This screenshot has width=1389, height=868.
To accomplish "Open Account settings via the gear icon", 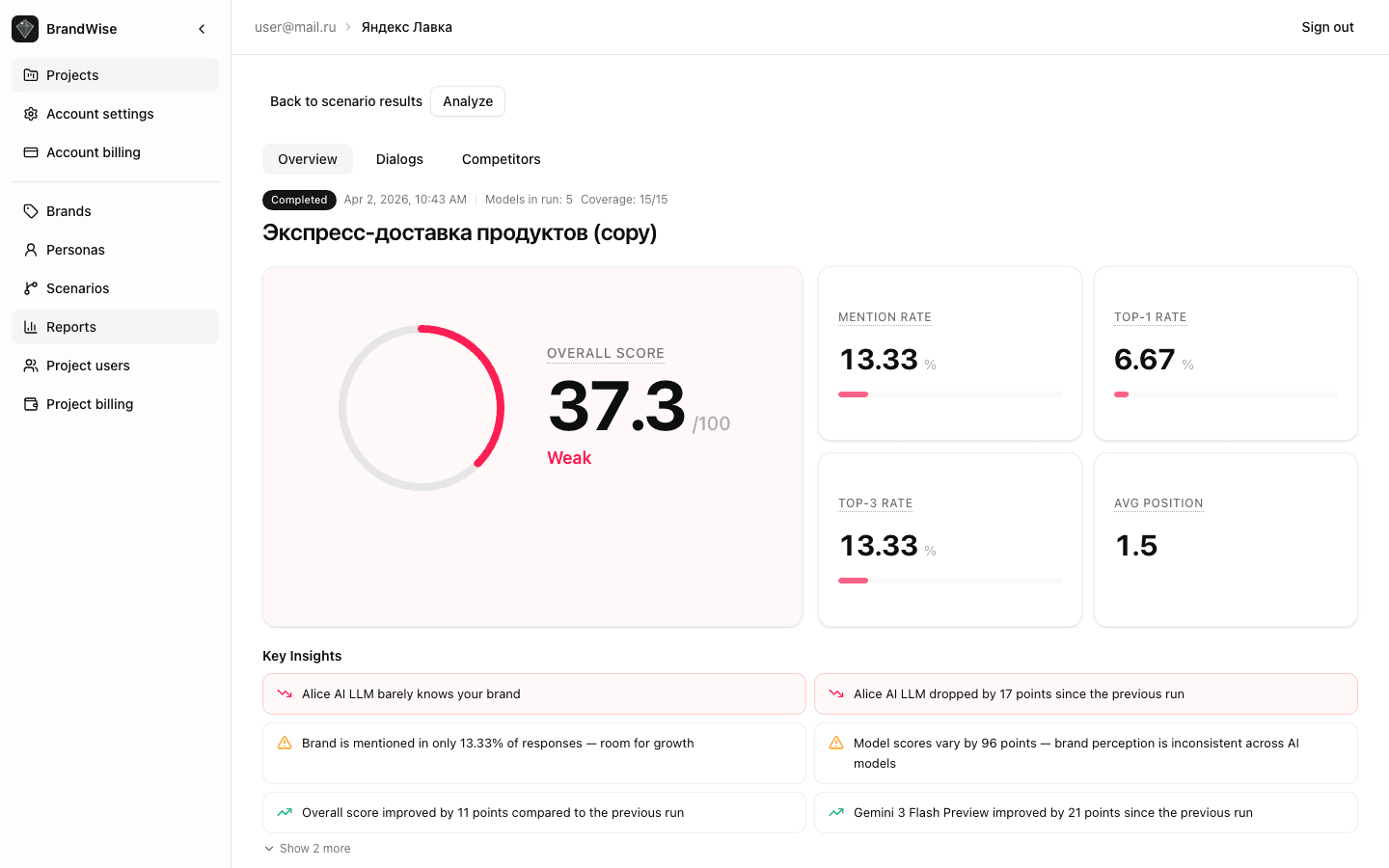I will 30,113.
